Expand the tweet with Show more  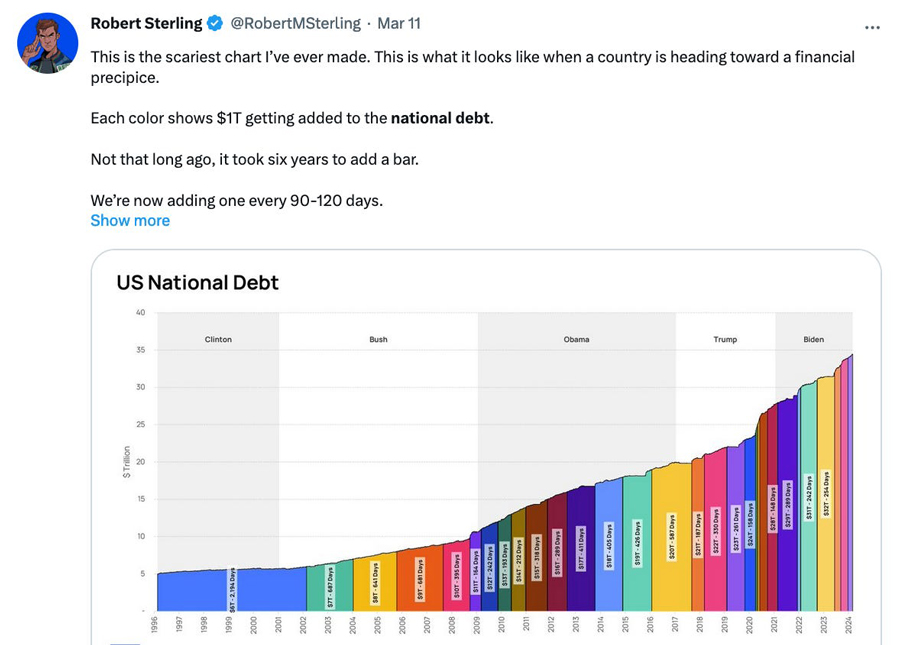[x=130, y=220]
